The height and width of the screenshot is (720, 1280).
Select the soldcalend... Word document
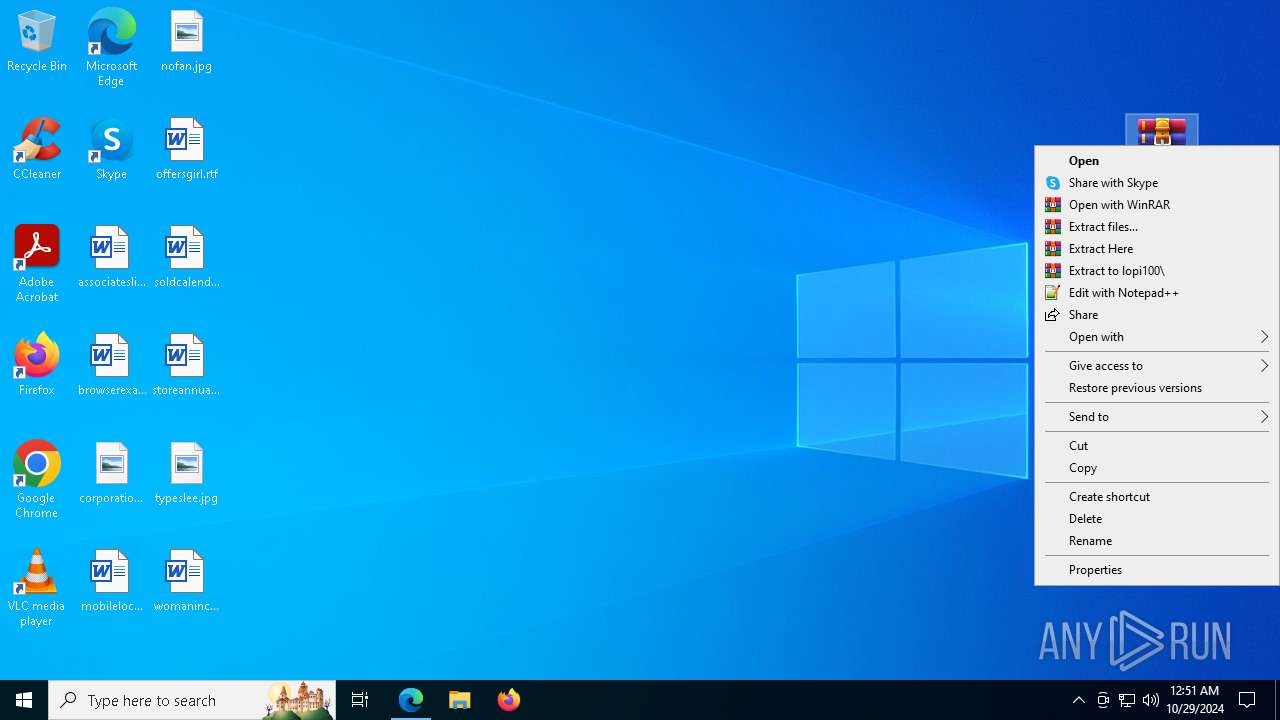(186, 258)
